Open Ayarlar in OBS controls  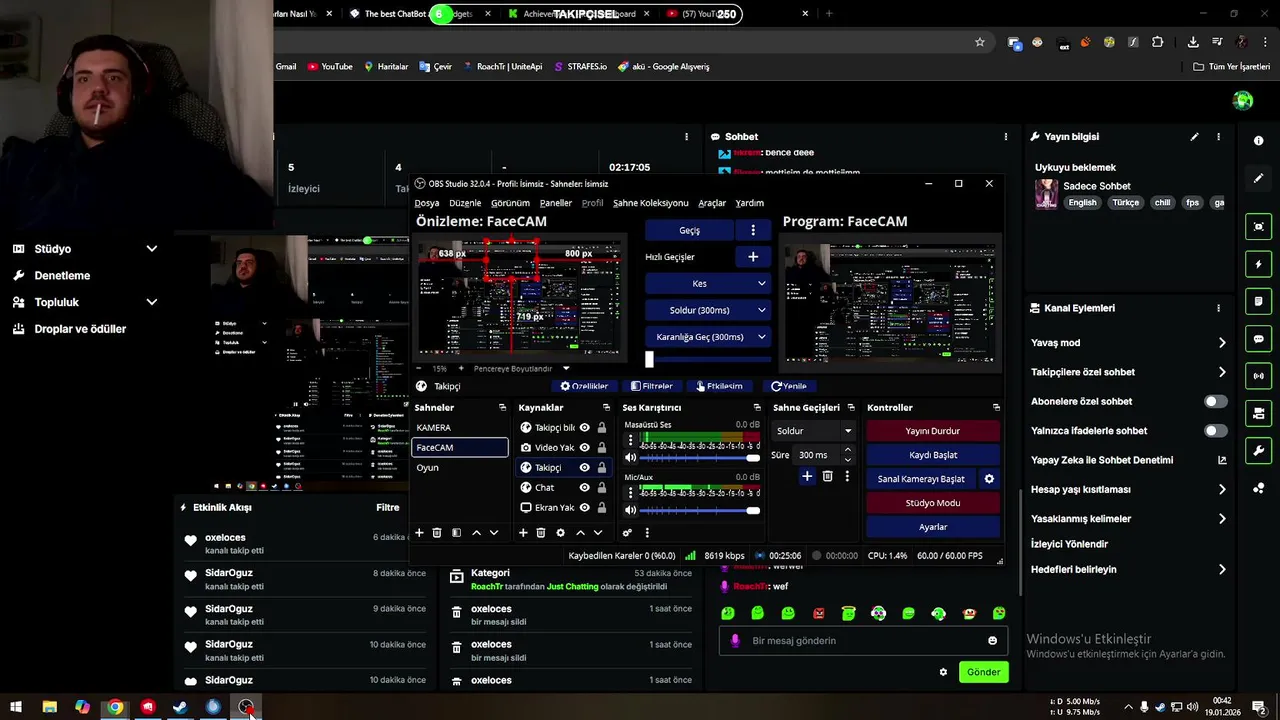coord(933,527)
